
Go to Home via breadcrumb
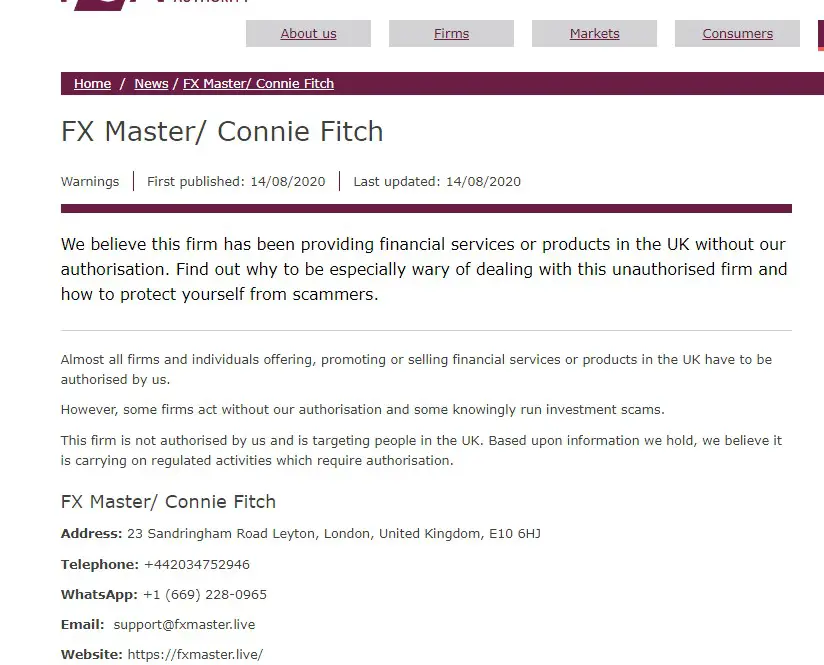[x=92, y=84]
